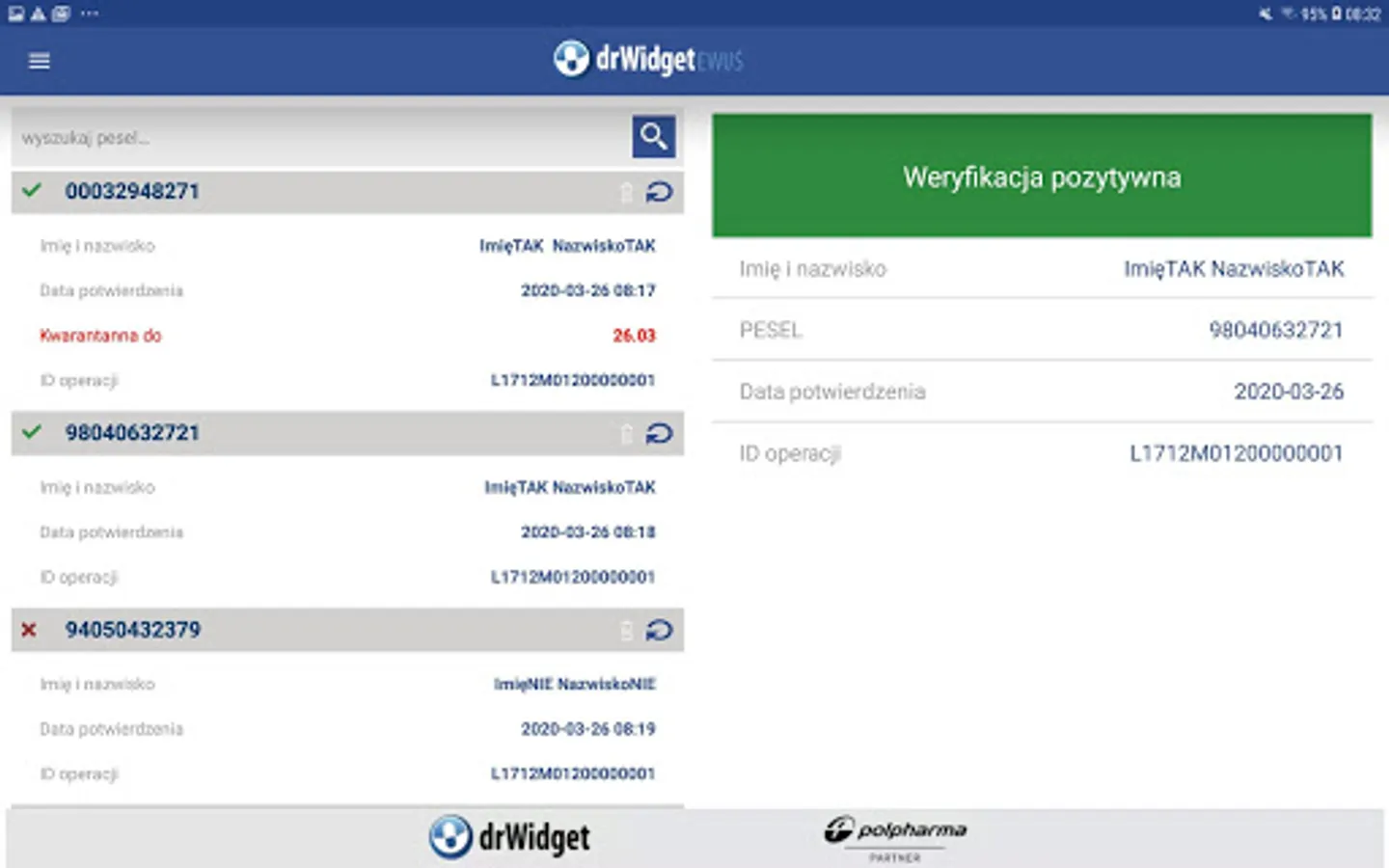Click the operation ID under 00032948271
Image resolution: width=1389 pixels, height=868 pixels.
(x=573, y=380)
